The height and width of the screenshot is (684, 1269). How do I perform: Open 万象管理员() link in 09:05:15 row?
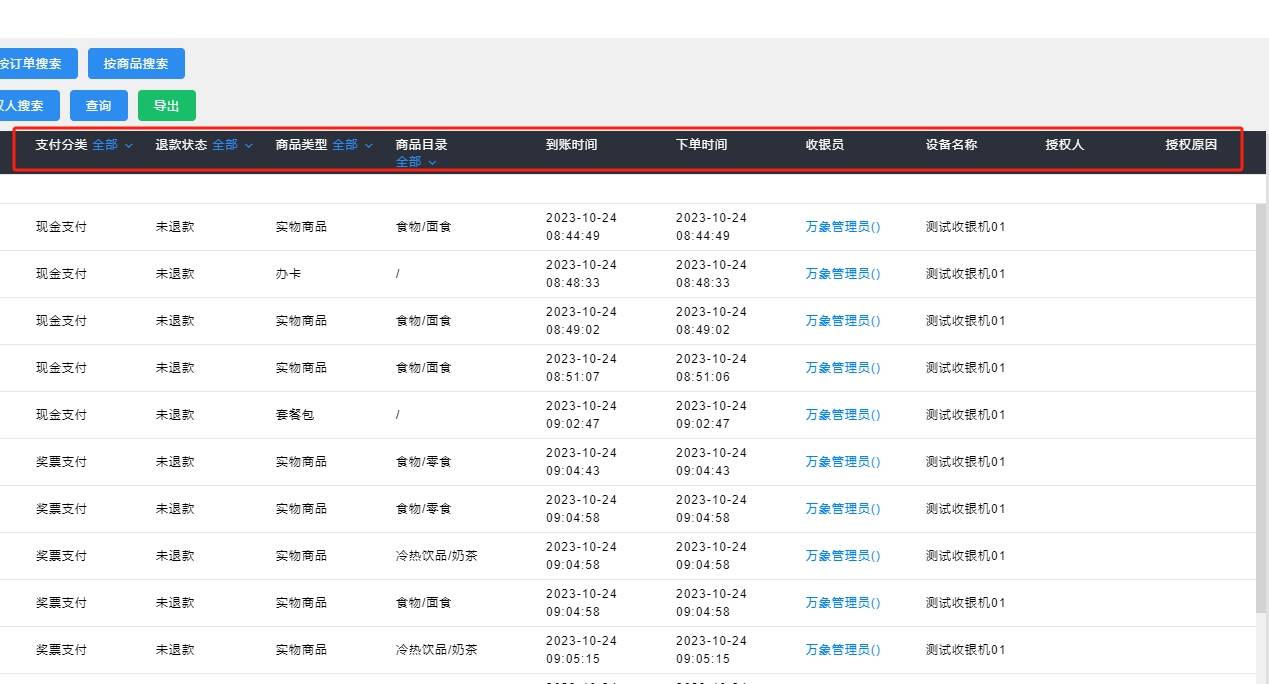tap(843, 650)
